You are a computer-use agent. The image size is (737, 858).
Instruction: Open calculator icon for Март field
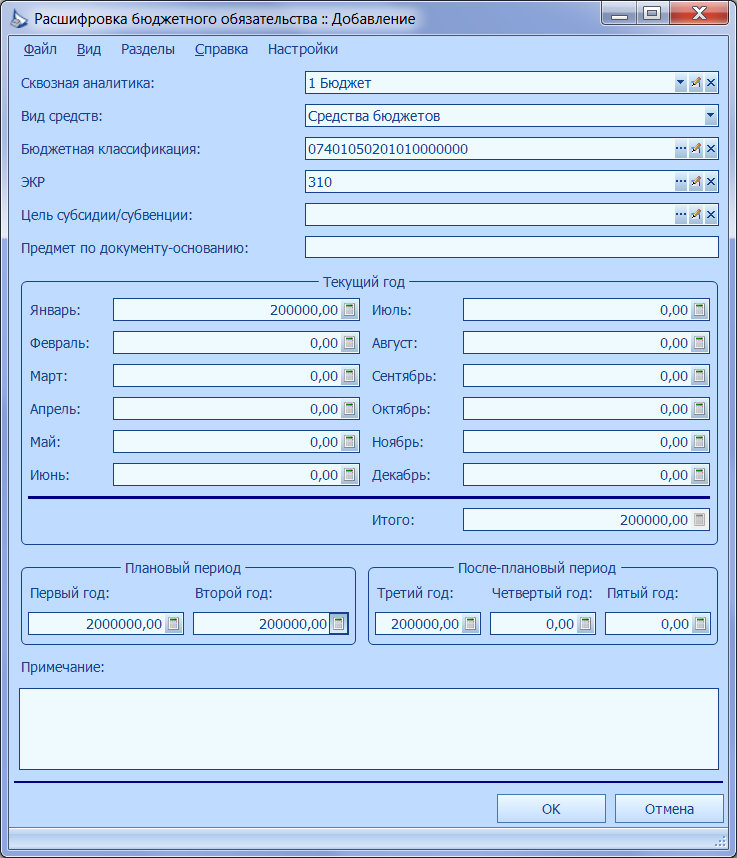pyautogui.click(x=349, y=376)
